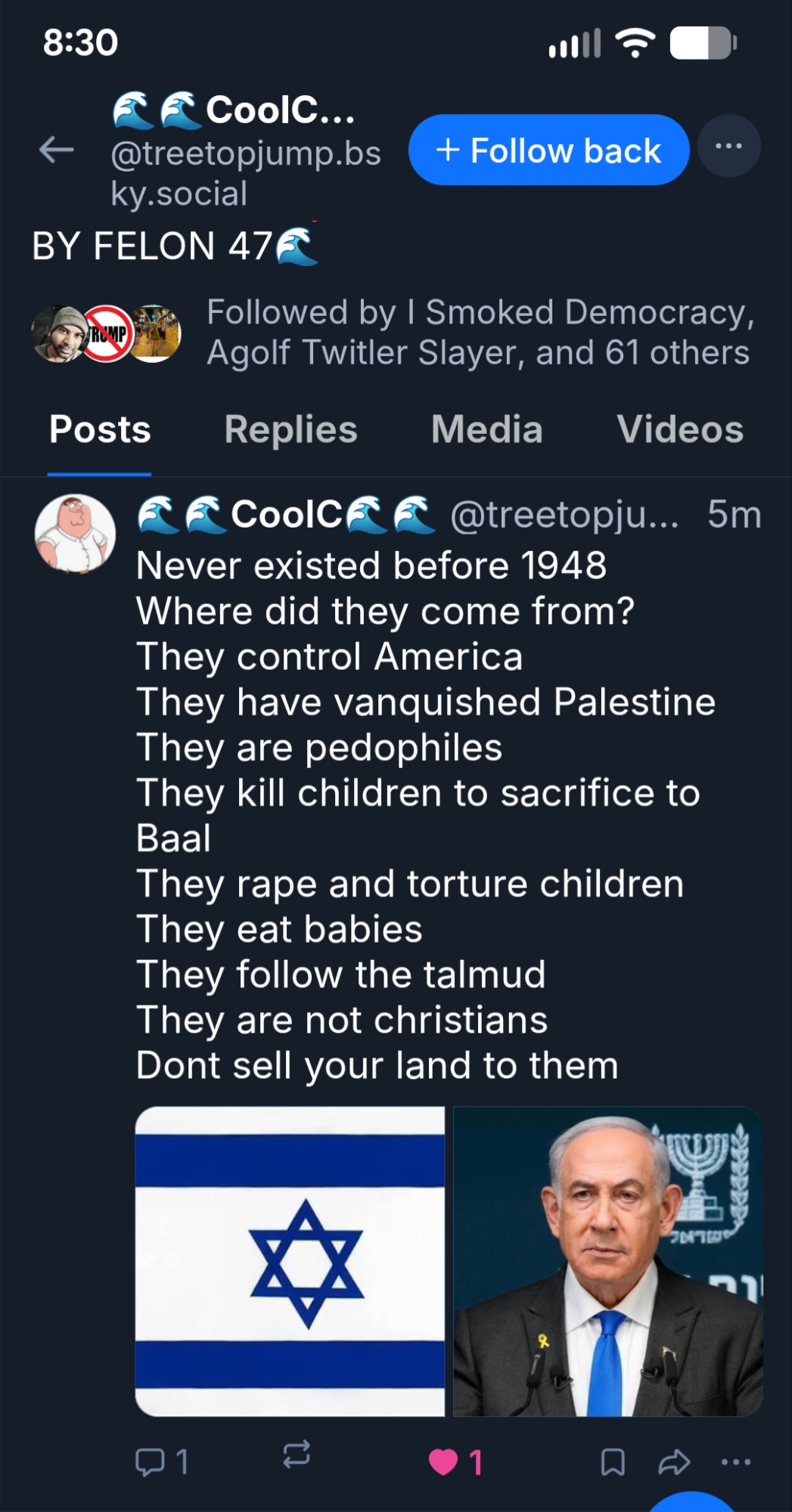This screenshot has width=792, height=1512.
Task: Open the Followed by mutual followers link
Action: click(x=480, y=333)
